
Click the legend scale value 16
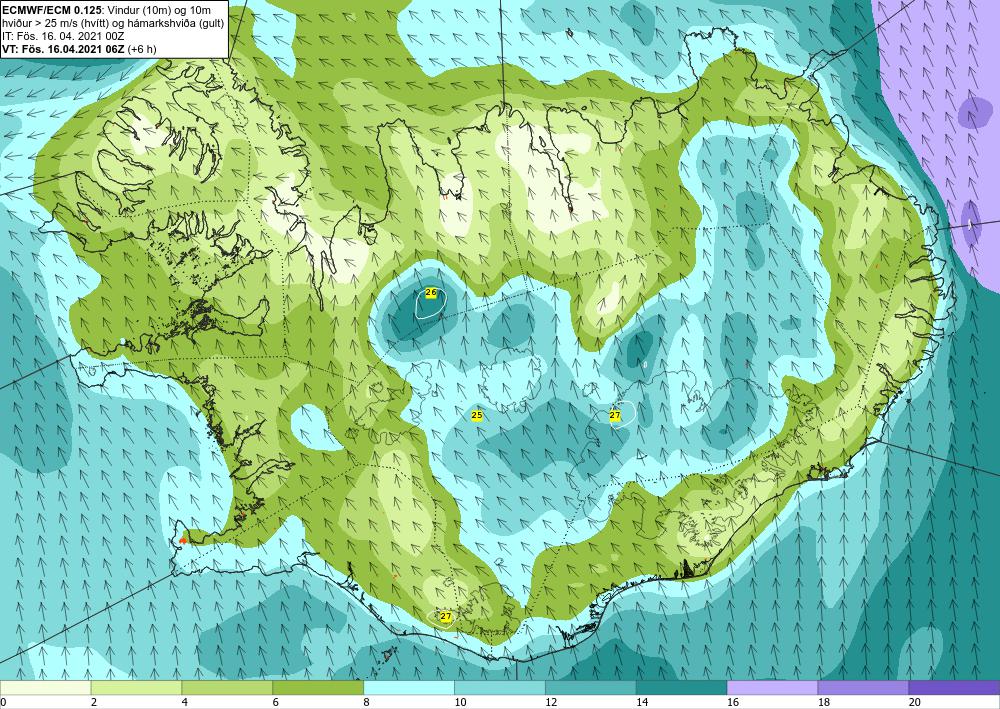tap(733, 703)
